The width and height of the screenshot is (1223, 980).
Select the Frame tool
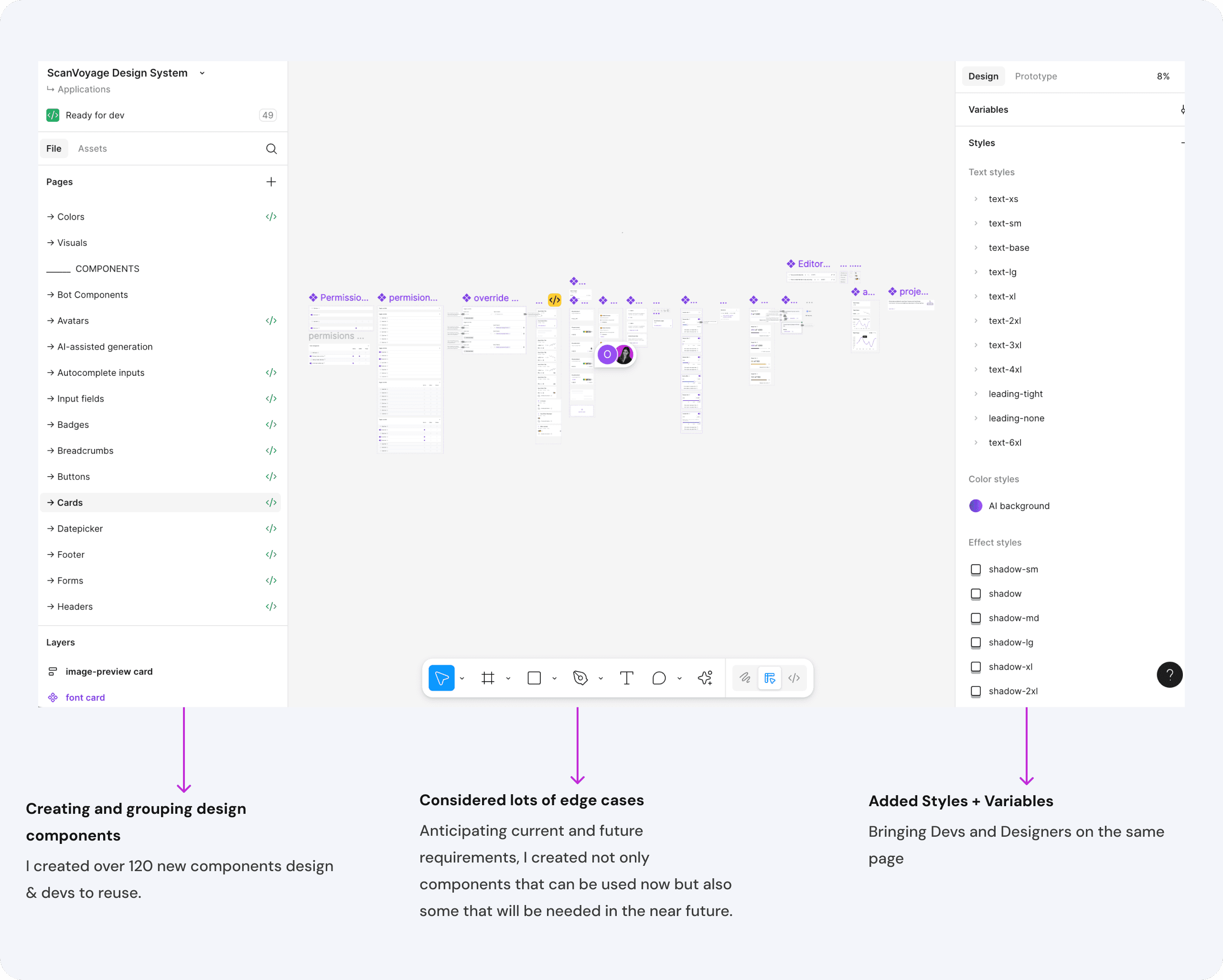click(x=488, y=678)
